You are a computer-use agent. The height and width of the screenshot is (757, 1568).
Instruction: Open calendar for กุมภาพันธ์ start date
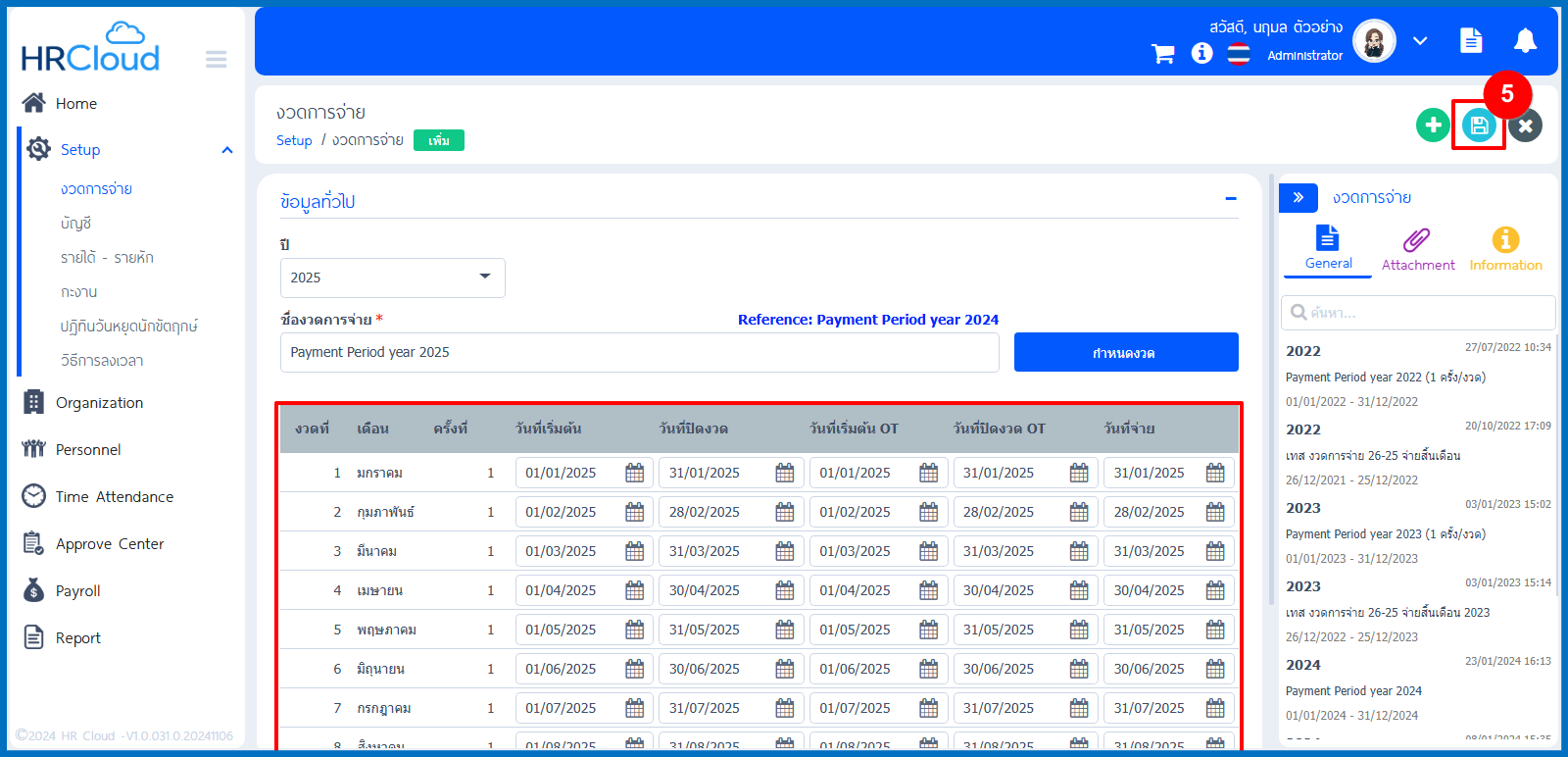[x=635, y=512]
